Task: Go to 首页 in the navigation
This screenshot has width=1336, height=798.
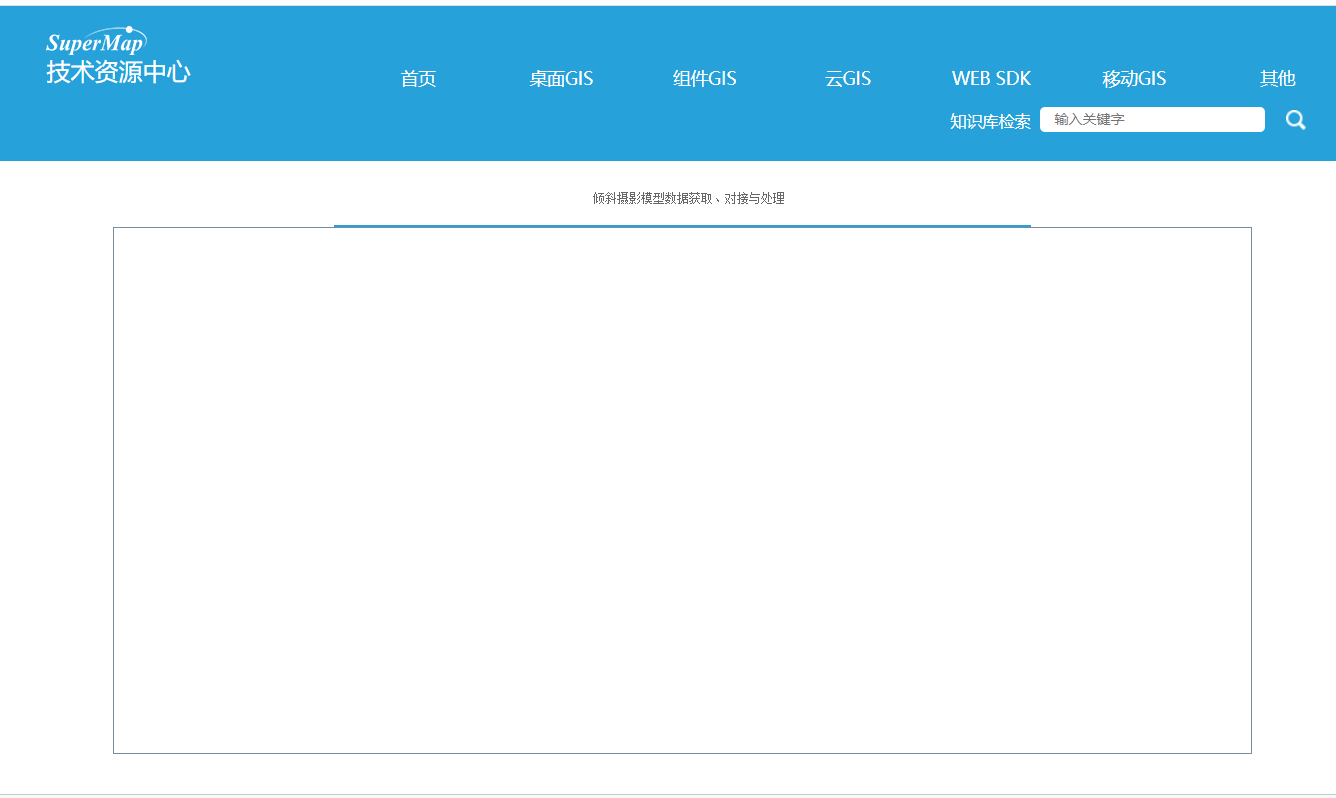Action: [418, 79]
